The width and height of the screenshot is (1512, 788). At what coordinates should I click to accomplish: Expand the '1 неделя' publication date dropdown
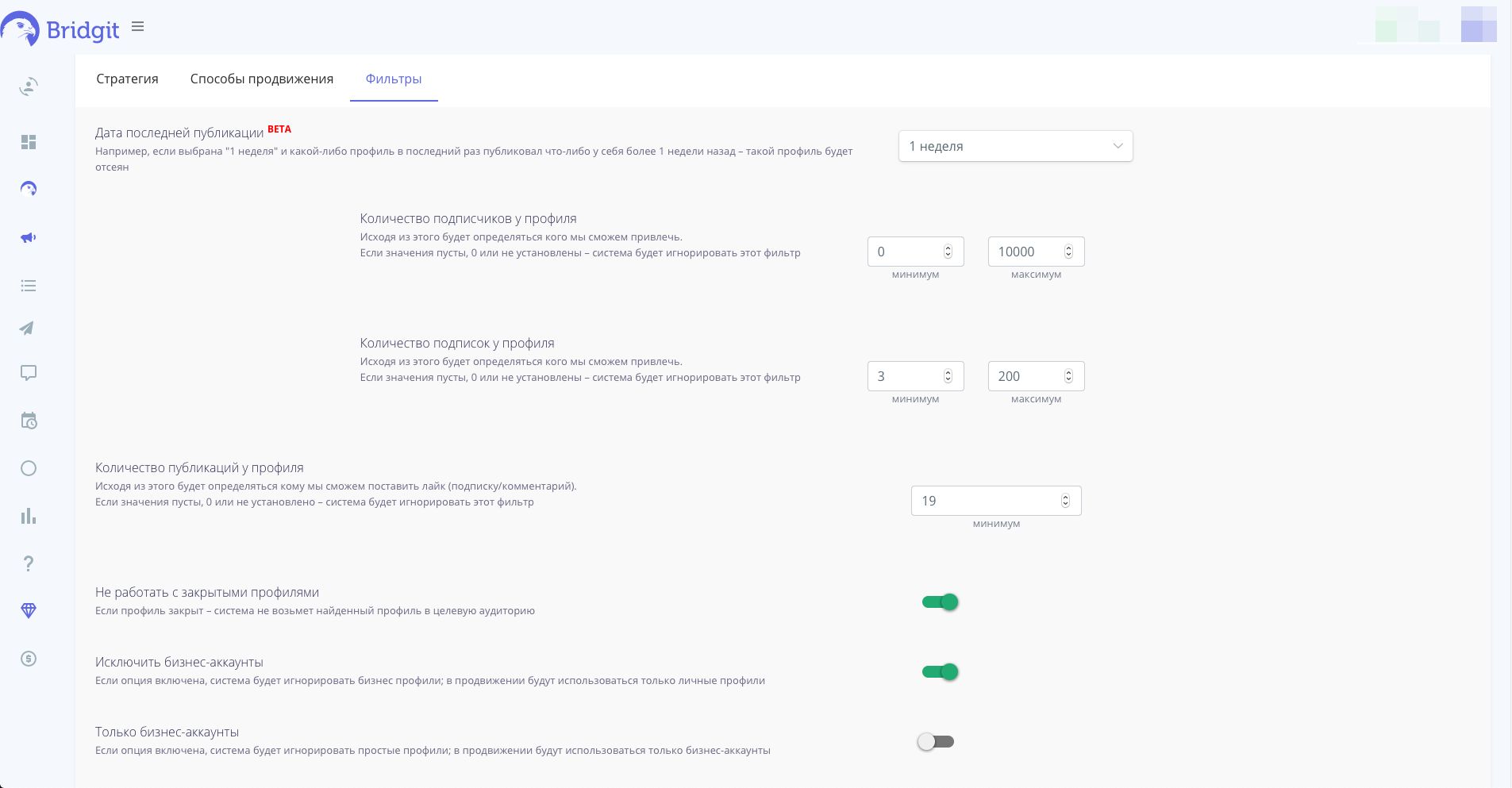click(1015, 146)
